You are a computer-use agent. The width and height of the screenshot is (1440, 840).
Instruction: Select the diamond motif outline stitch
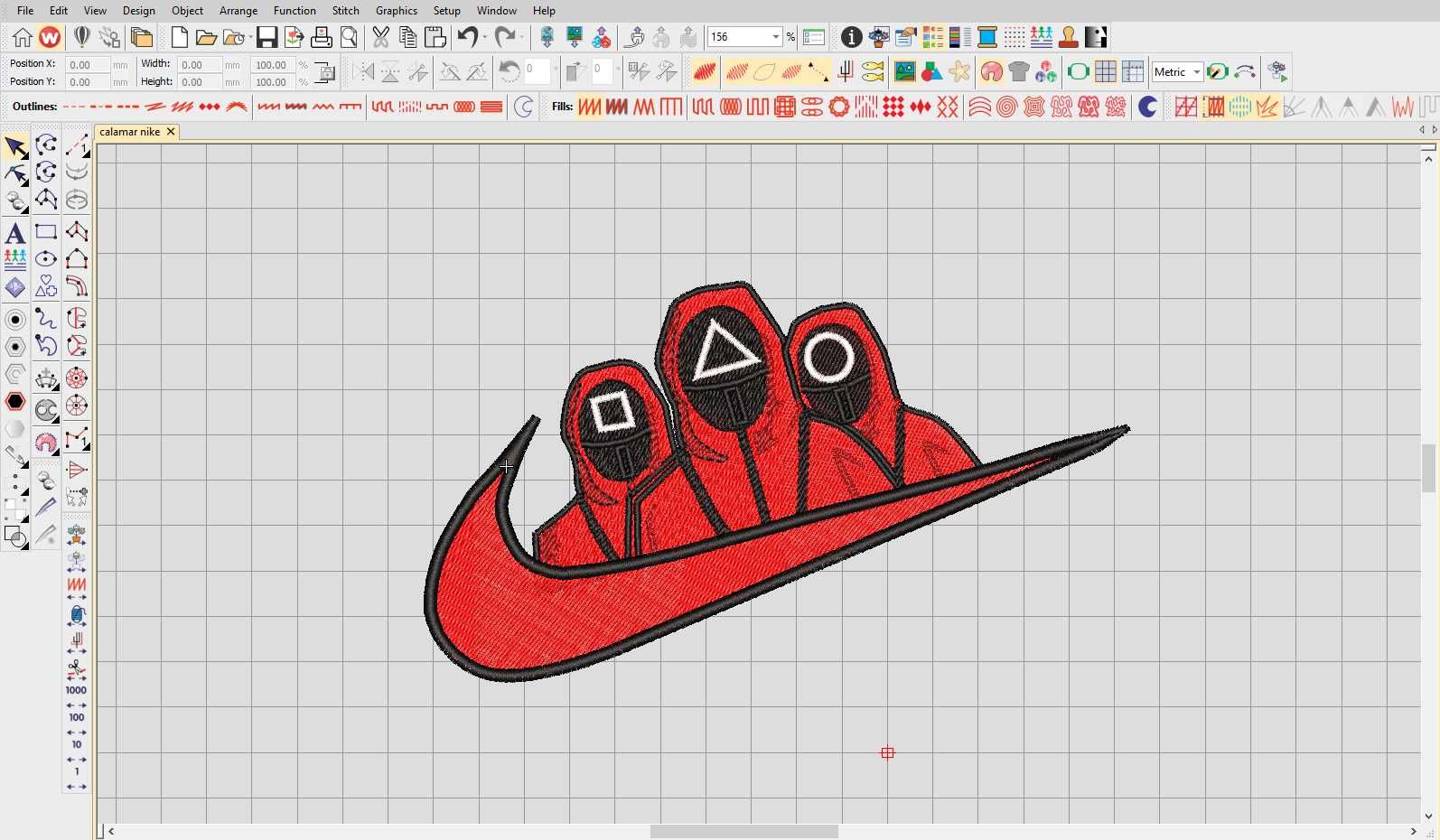[210, 107]
